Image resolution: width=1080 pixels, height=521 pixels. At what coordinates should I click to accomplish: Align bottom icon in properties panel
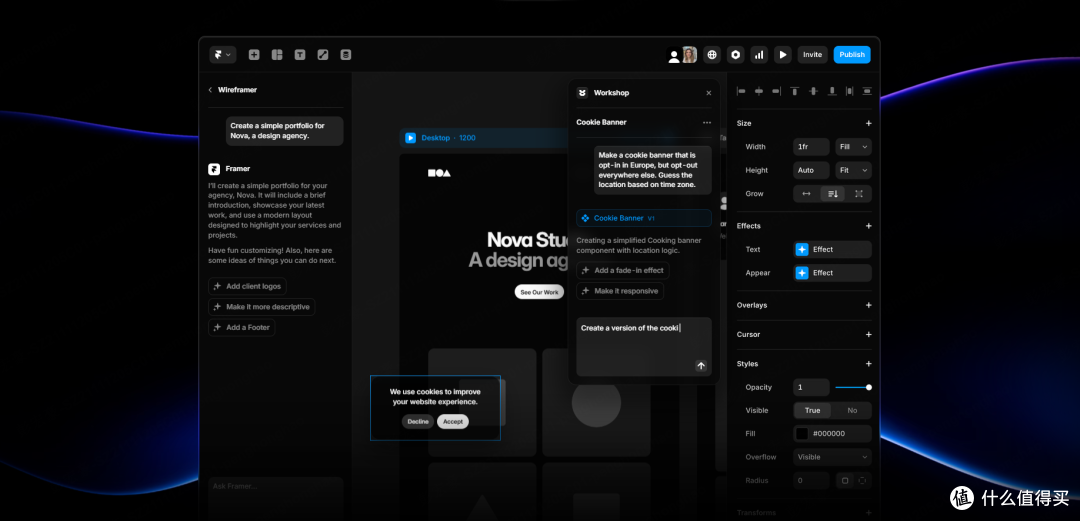pos(832,91)
